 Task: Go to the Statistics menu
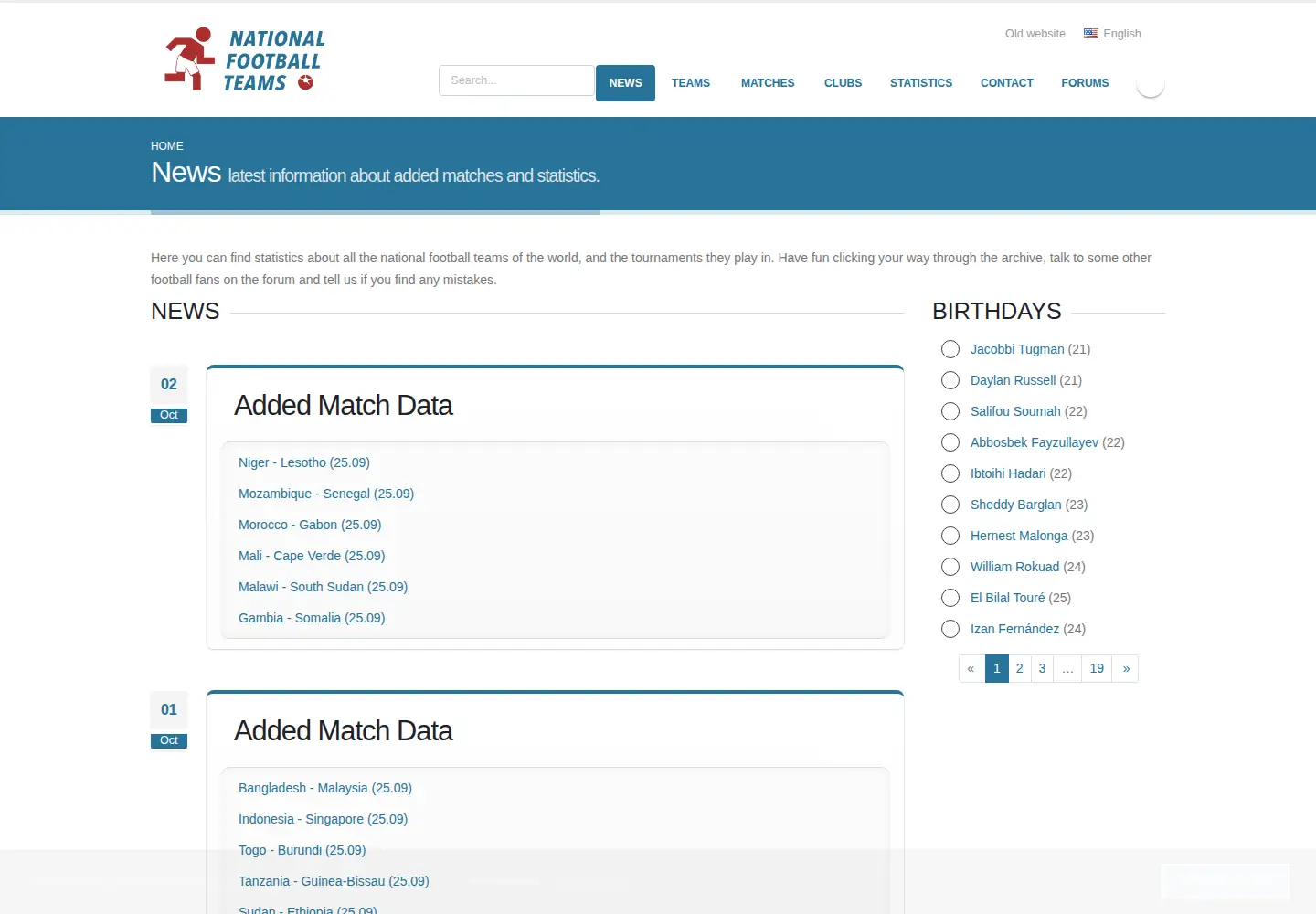pyautogui.click(x=921, y=83)
